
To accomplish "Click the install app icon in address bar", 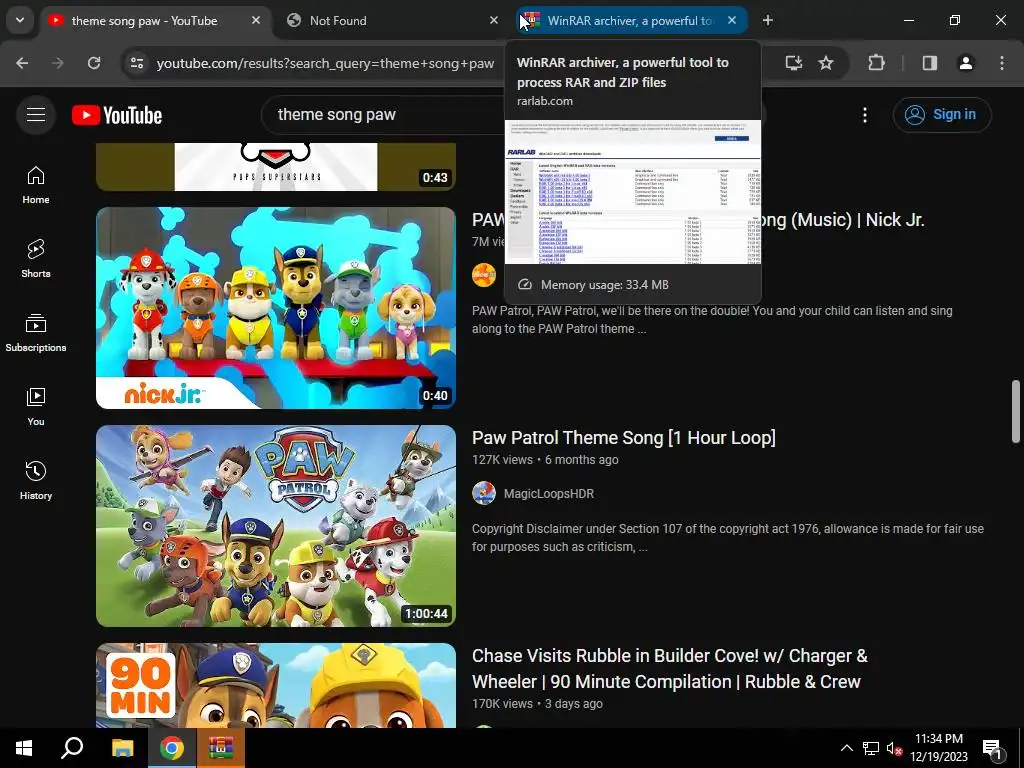I will tap(793, 63).
